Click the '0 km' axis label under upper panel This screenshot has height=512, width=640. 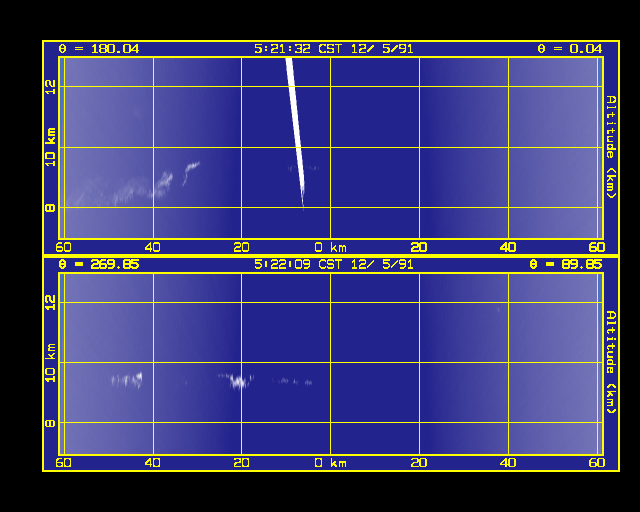coord(330,247)
